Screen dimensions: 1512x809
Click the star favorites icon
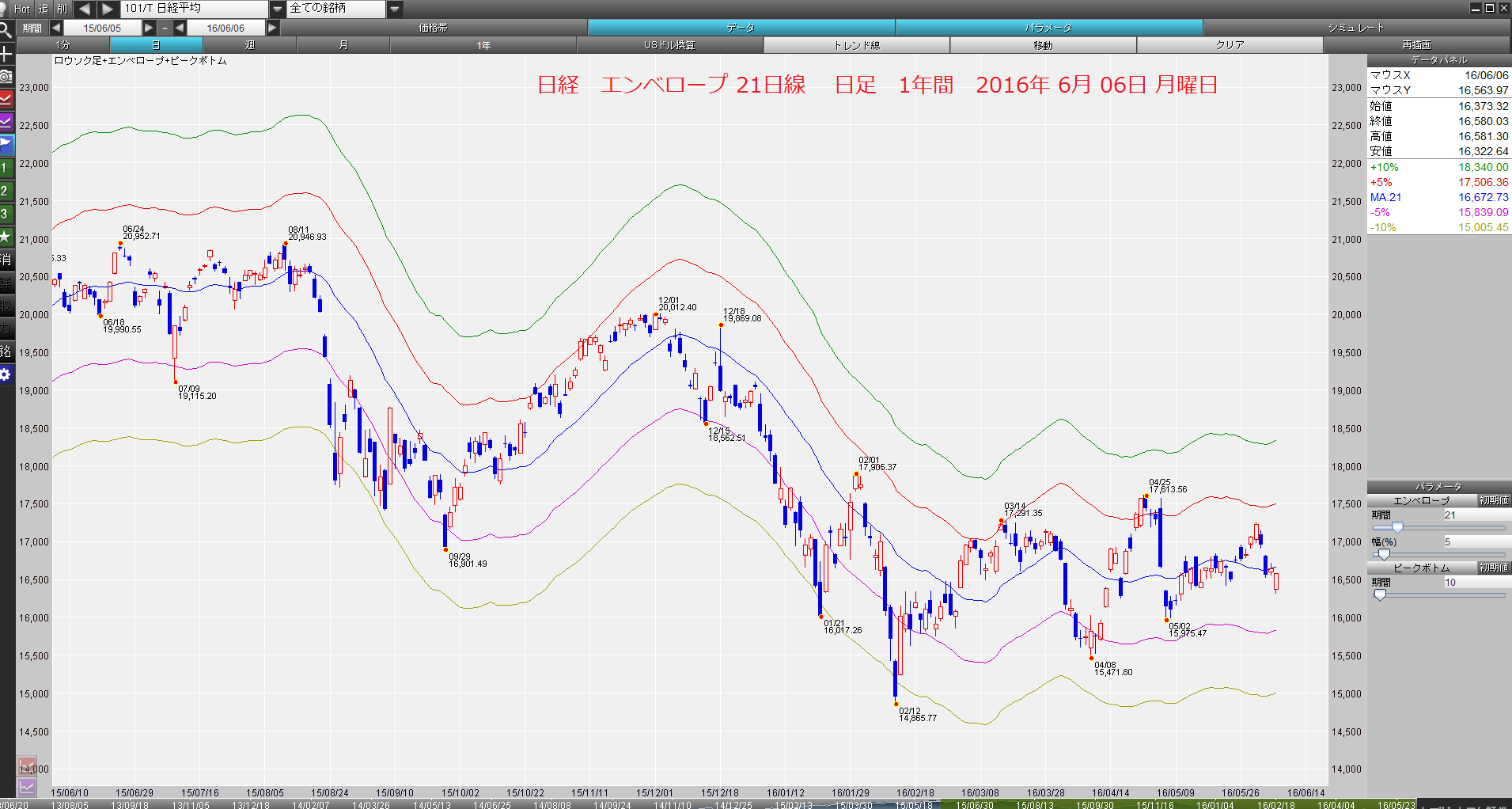coord(6,237)
